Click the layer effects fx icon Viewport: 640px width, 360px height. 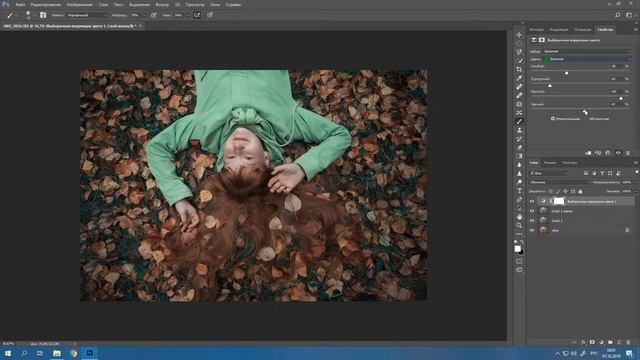(583, 342)
